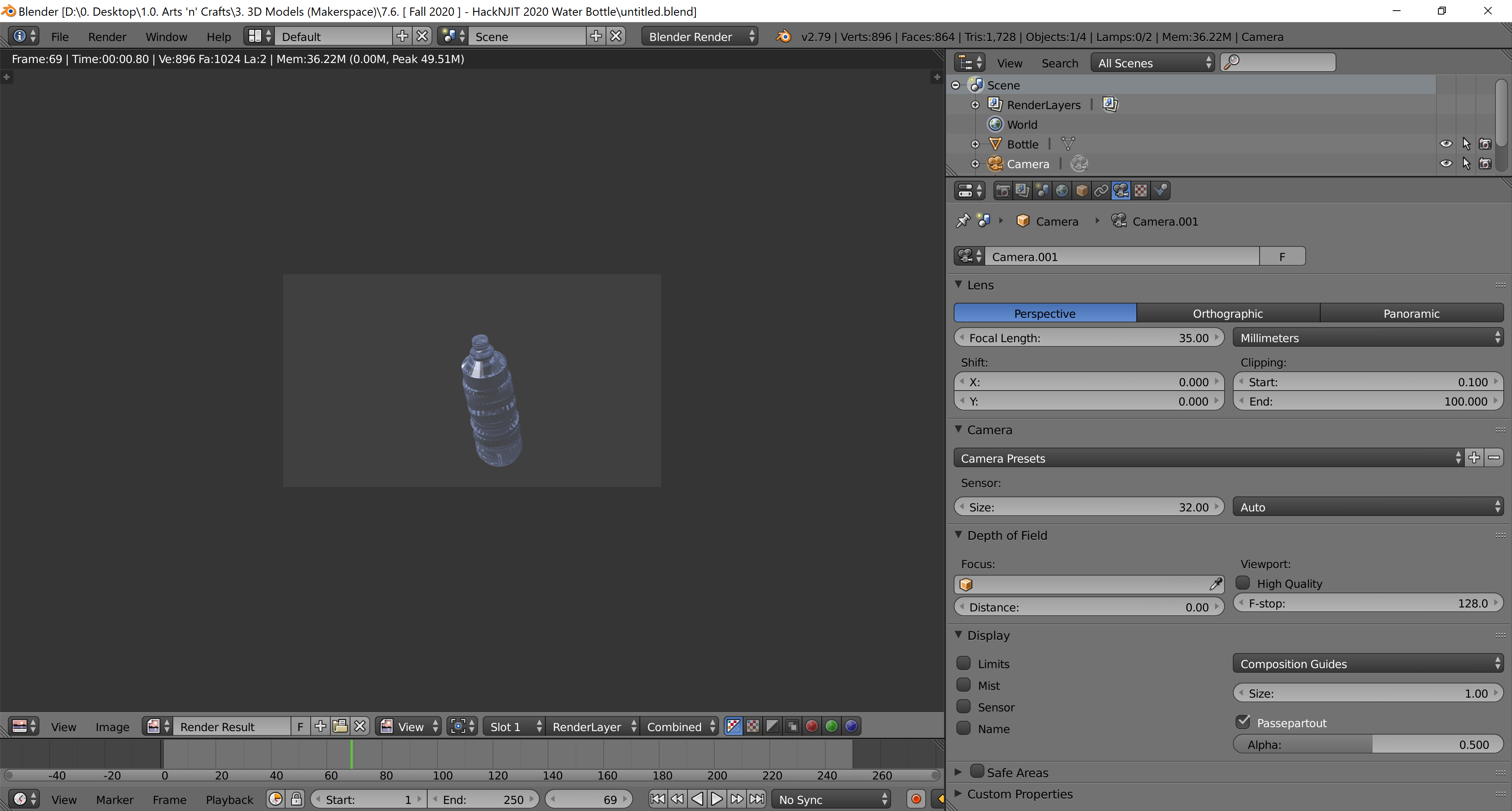The image size is (1512, 811).
Task: Switch to Object properties cube tab
Action: tap(1082, 191)
